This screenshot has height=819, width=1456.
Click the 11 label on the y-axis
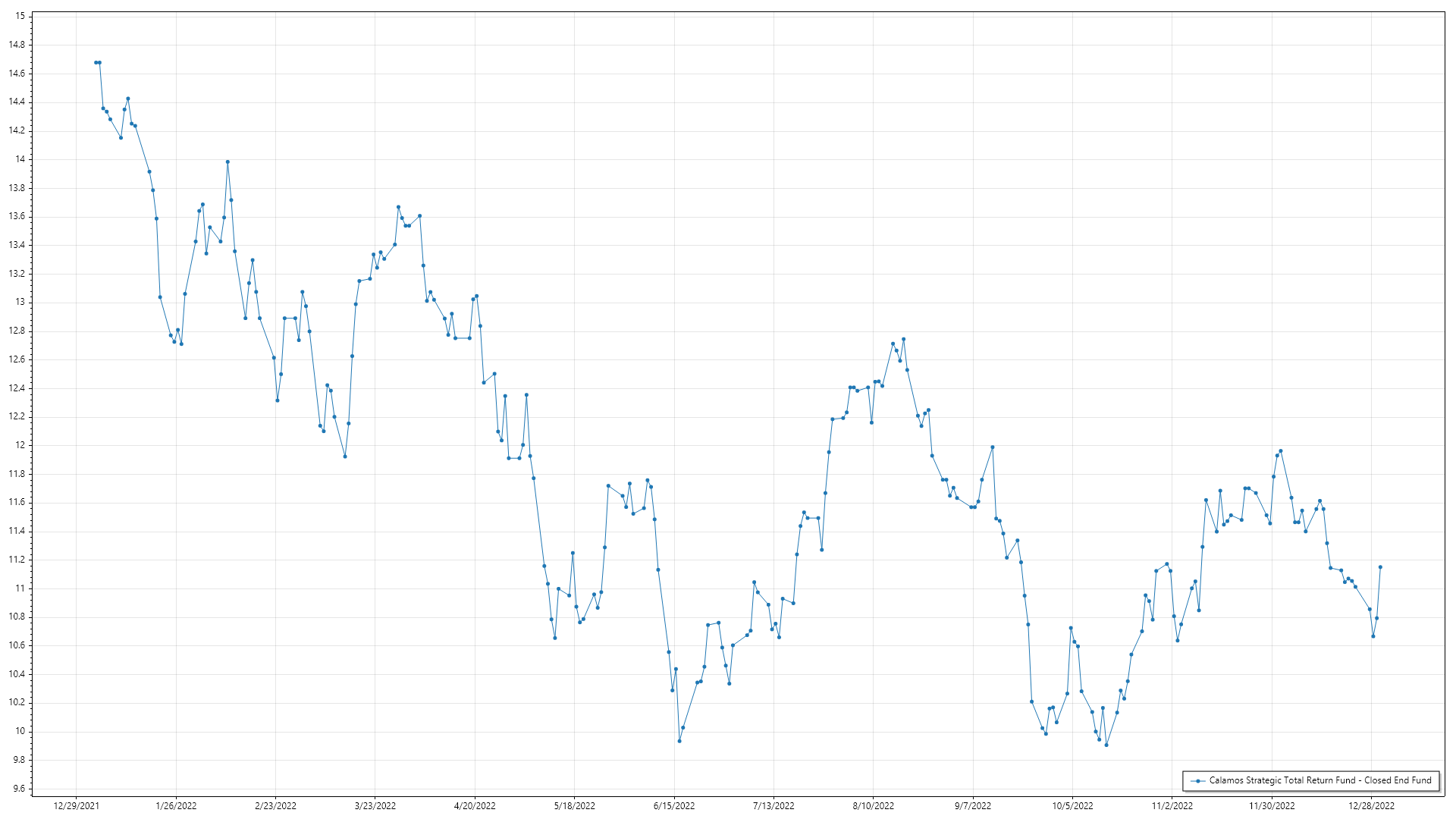(19, 588)
